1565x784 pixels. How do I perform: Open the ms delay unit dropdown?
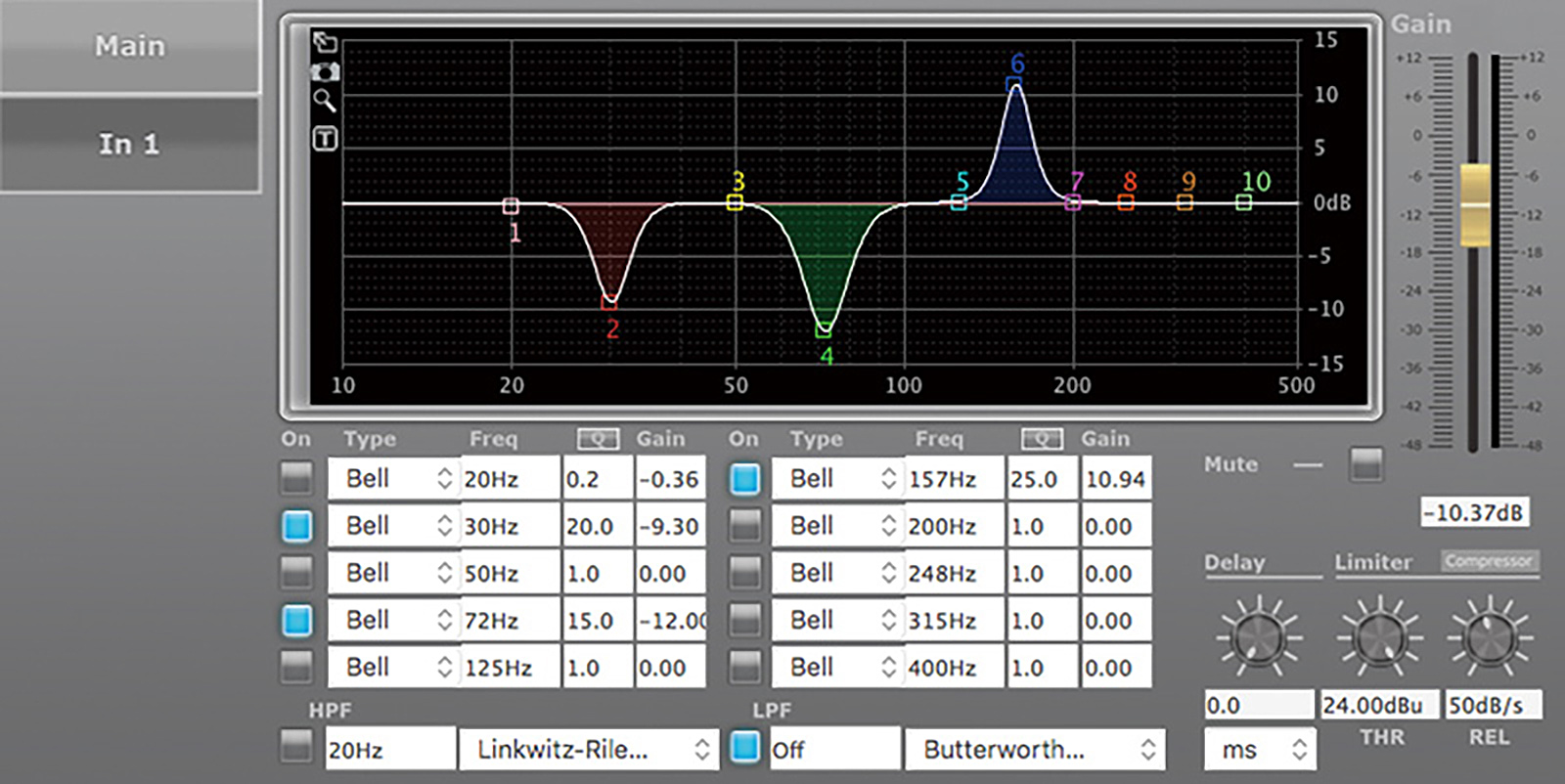pos(1260,750)
